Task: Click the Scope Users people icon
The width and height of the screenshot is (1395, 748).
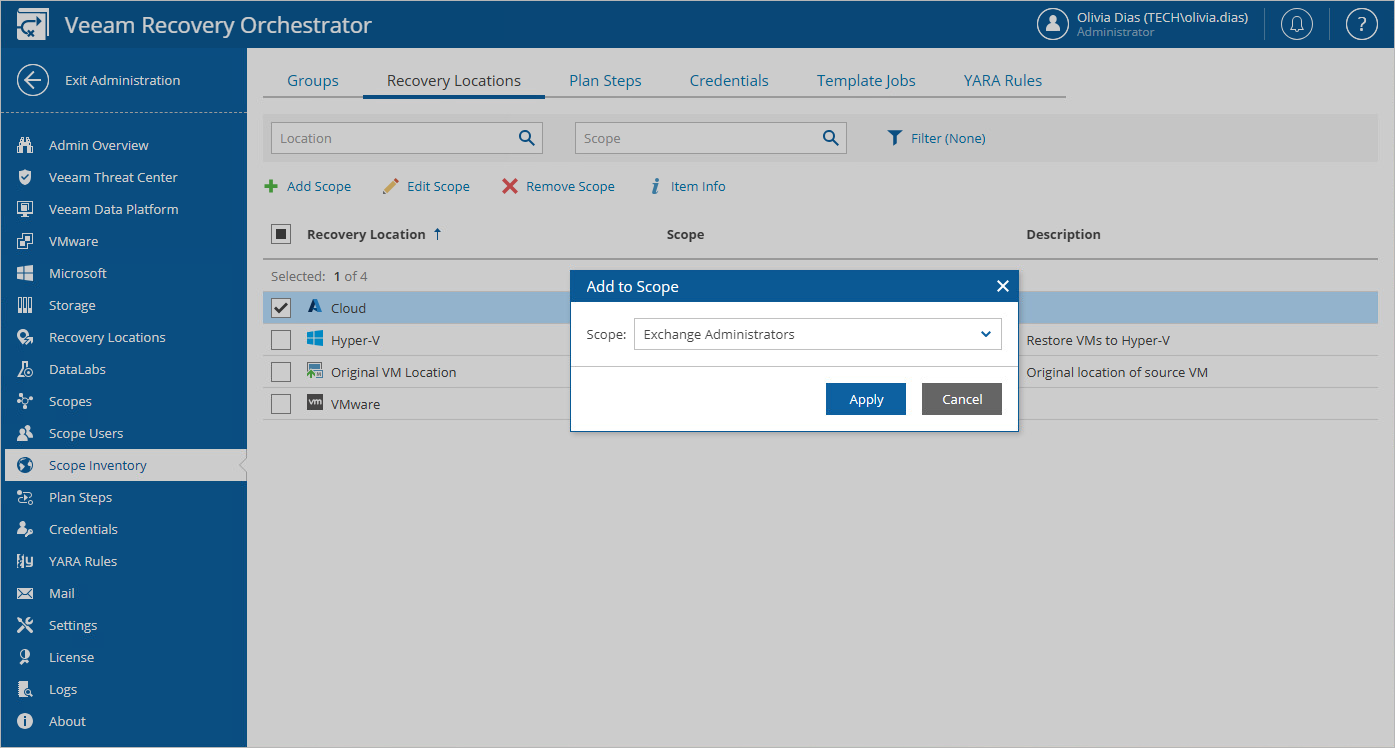Action: pos(26,433)
